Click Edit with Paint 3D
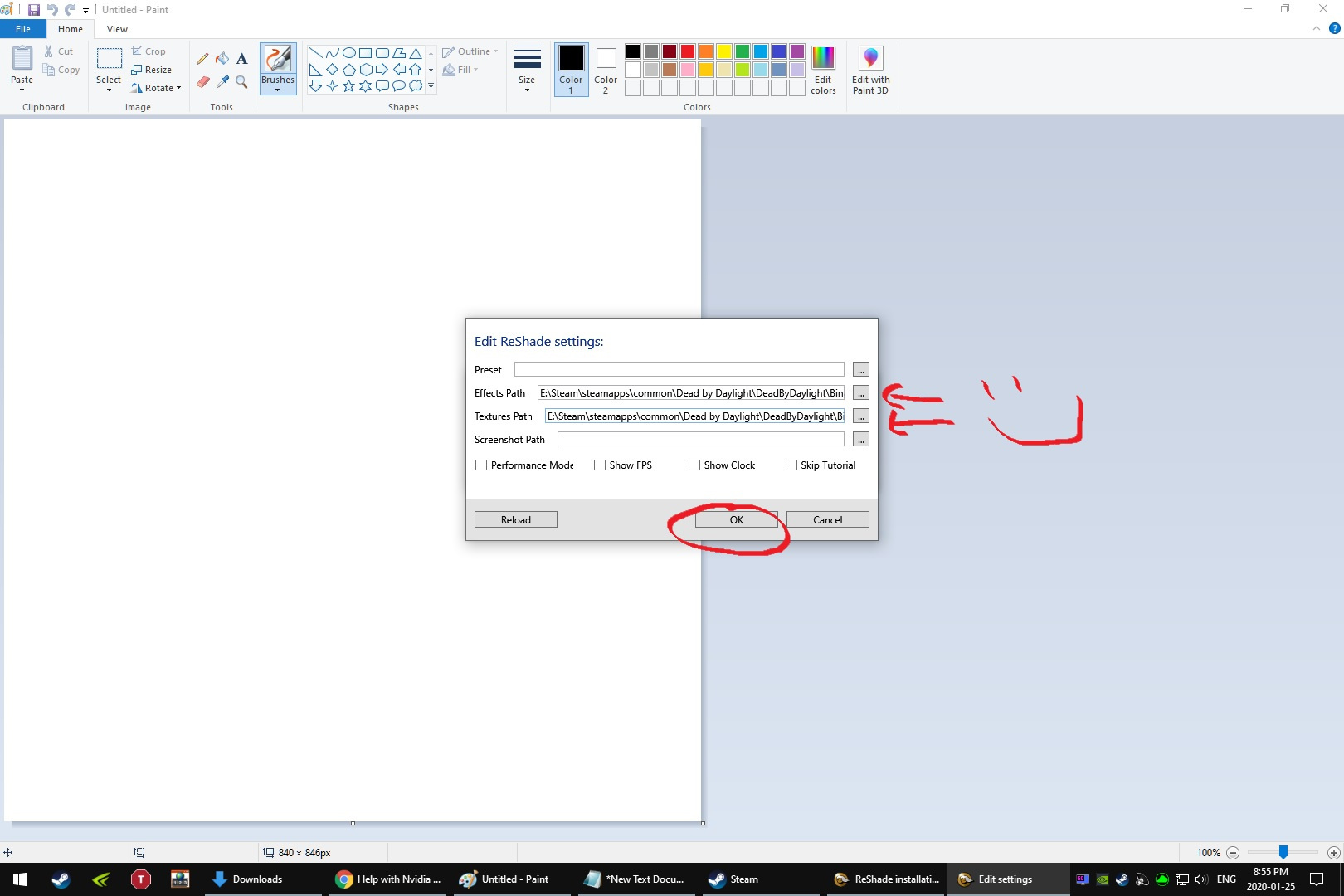This screenshot has height=896, width=1344. pyautogui.click(x=870, y=71)
